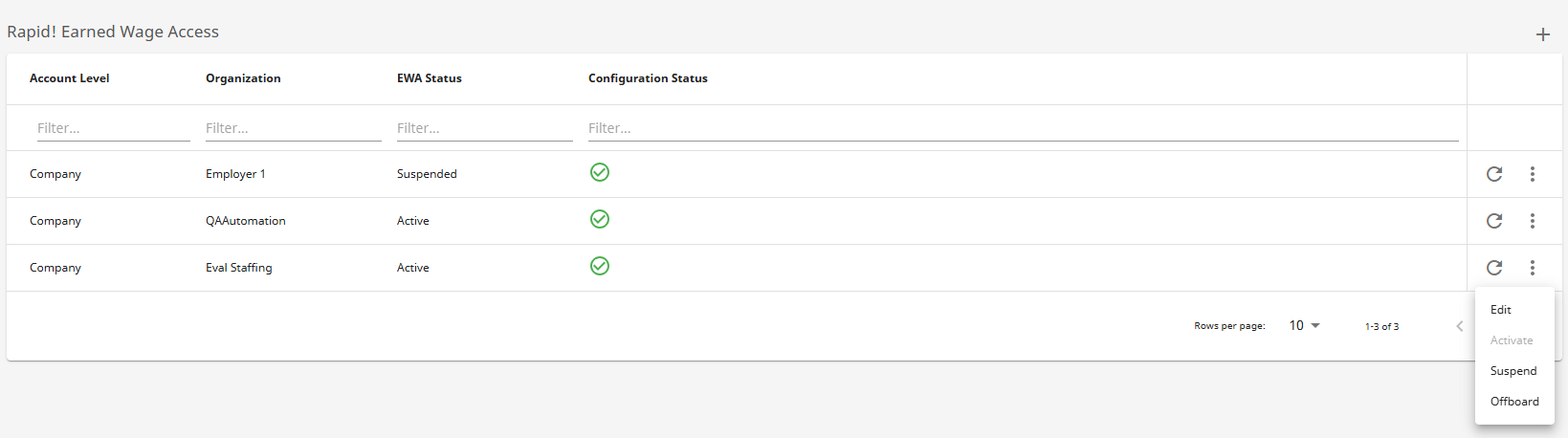Select Edit from the context menu
This screenshot has height=438, width=1568.
coord(1501,310)
